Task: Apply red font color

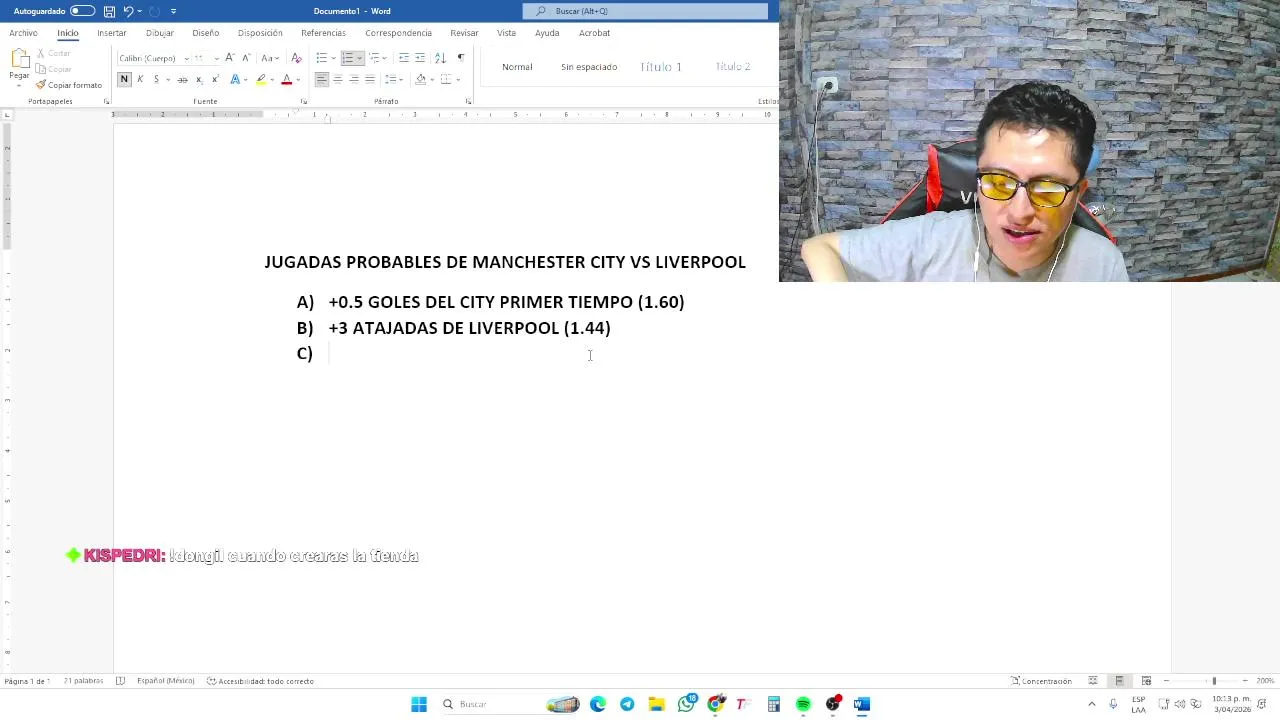Action: coord(287,79)
